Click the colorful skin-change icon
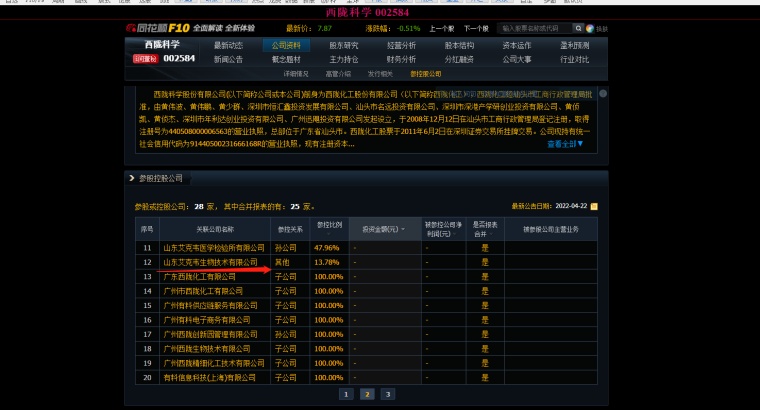Viewport: 760px width, 410px height. pos(590,29)
